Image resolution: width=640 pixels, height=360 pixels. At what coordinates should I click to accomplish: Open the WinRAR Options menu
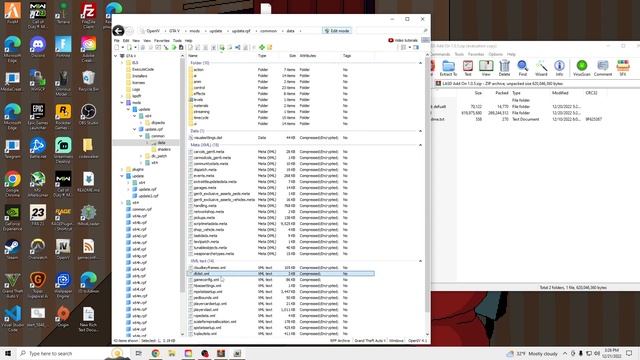pyautogui.click(x=496, y=54)
